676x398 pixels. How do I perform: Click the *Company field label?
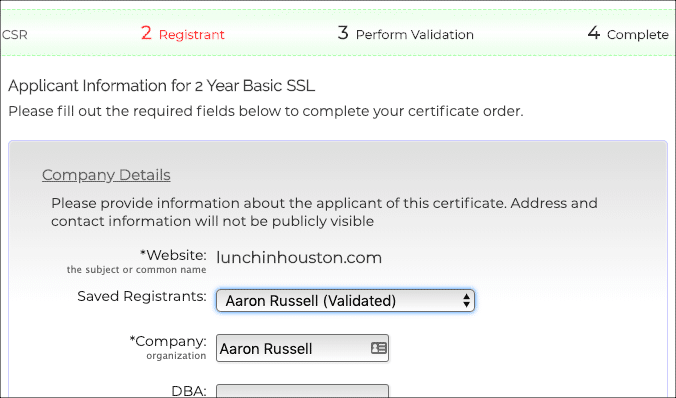[168, 341]
